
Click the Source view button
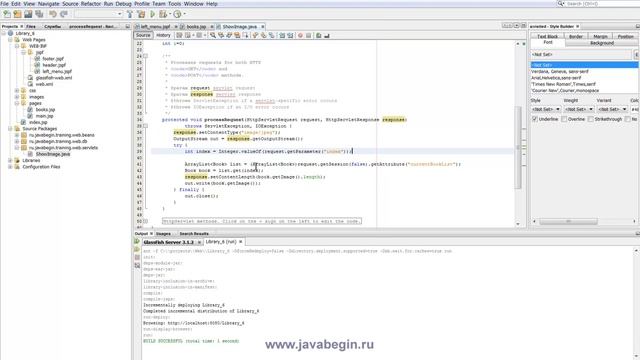click(143, 36)
